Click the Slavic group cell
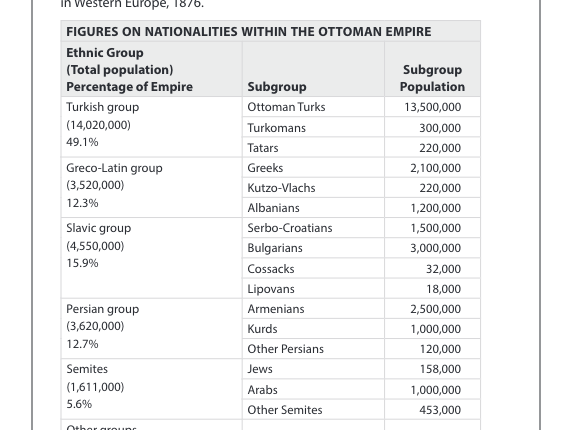 coord(152,258)
